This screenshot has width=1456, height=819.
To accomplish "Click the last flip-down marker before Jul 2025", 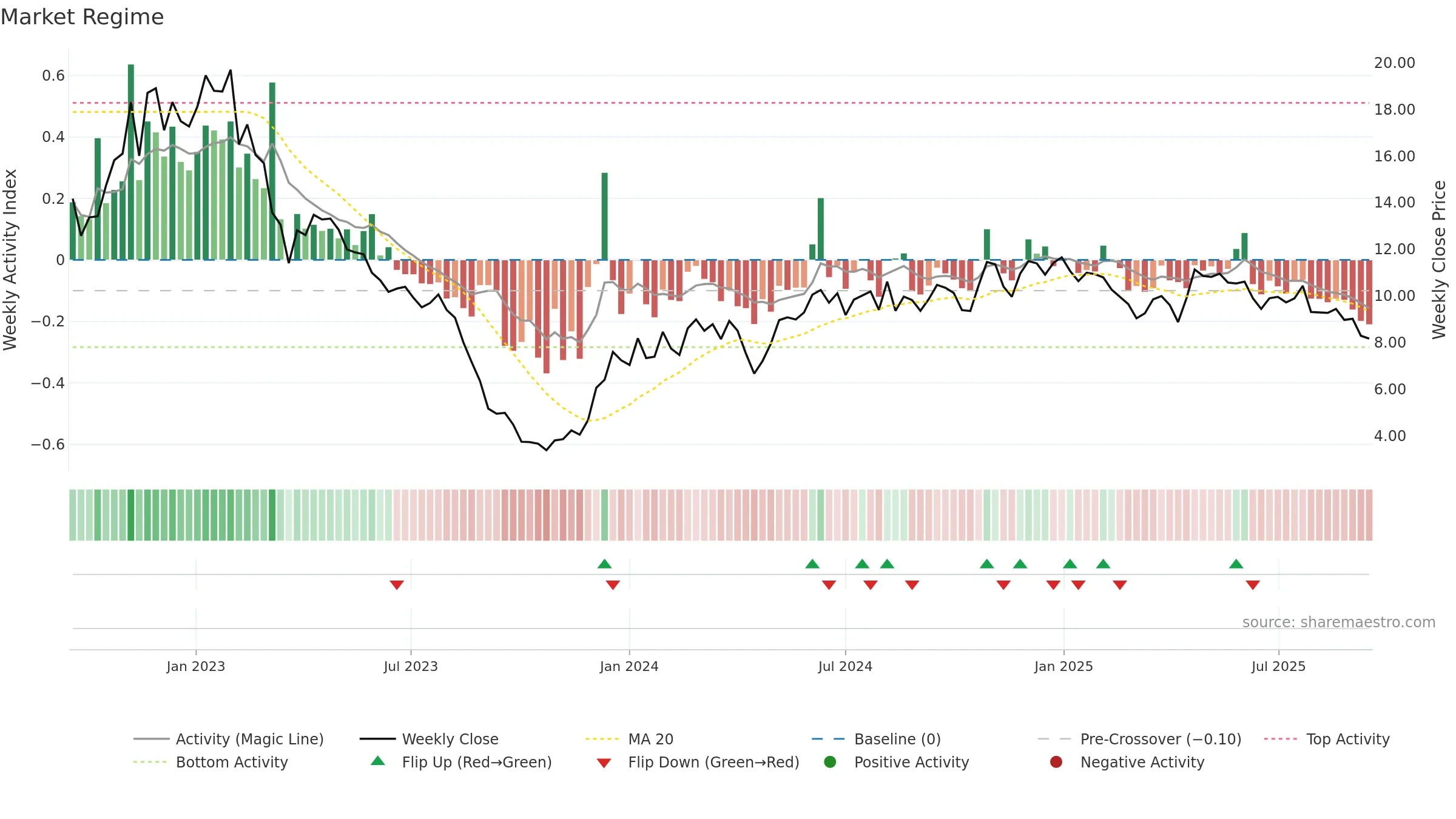I will pyautogui.click(x=1253, y=585).
